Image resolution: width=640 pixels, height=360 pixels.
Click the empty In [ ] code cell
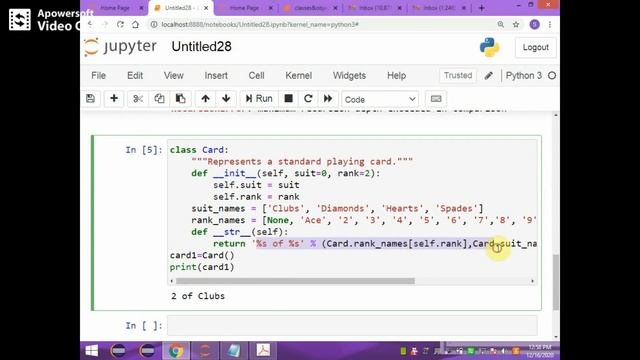point(352,325)
